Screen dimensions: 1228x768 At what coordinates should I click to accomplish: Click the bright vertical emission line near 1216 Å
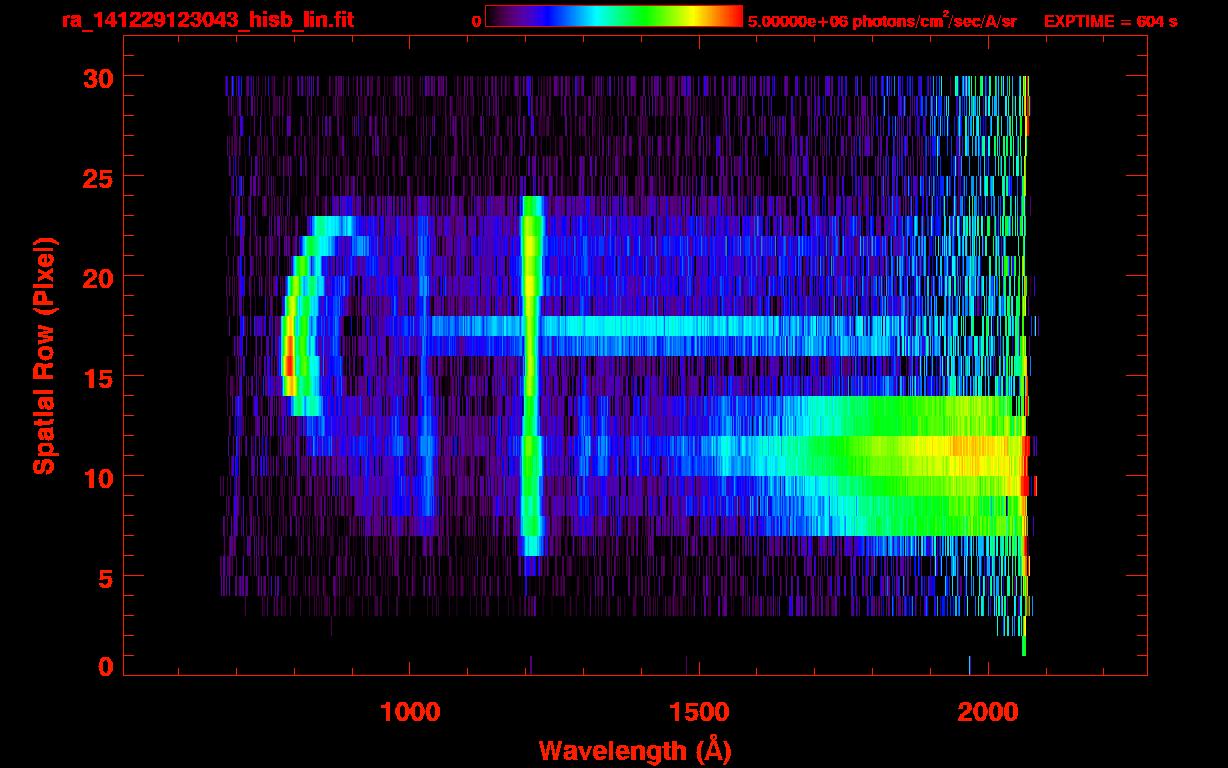coord(532,376)
